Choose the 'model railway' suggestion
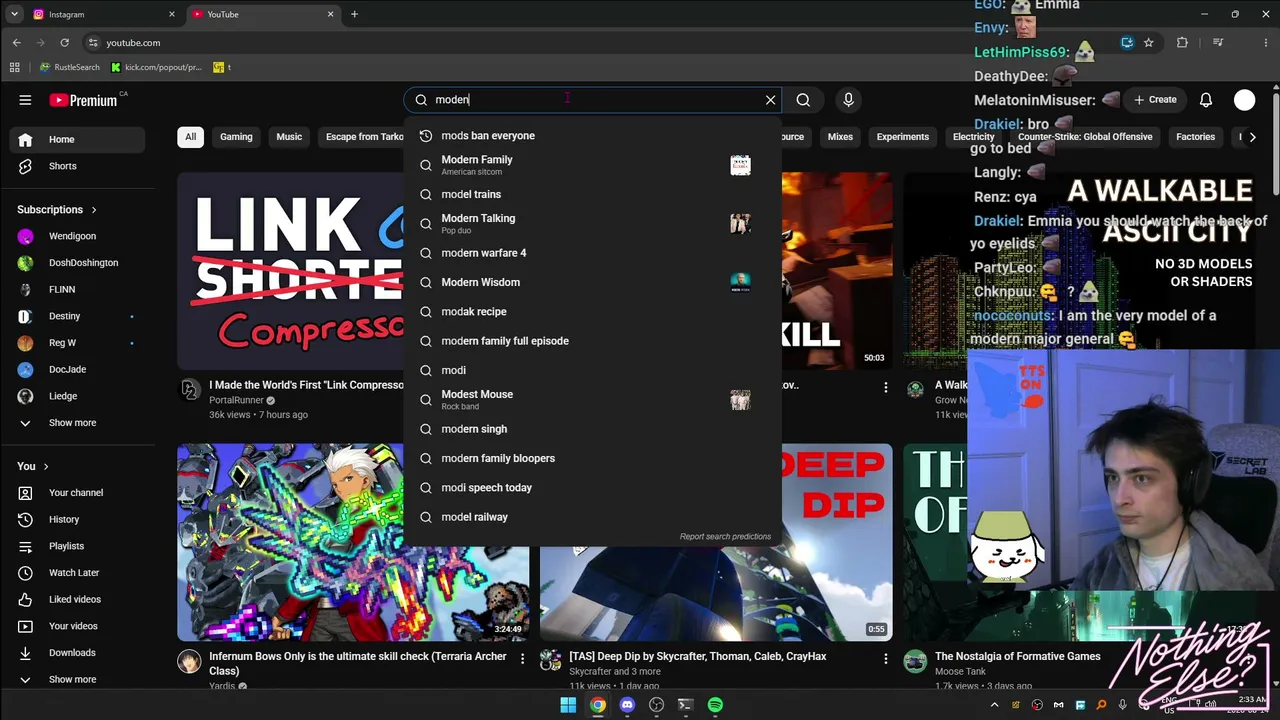Image resolution: width=1280 pixels, height=720 pixels. click(593, 517)
